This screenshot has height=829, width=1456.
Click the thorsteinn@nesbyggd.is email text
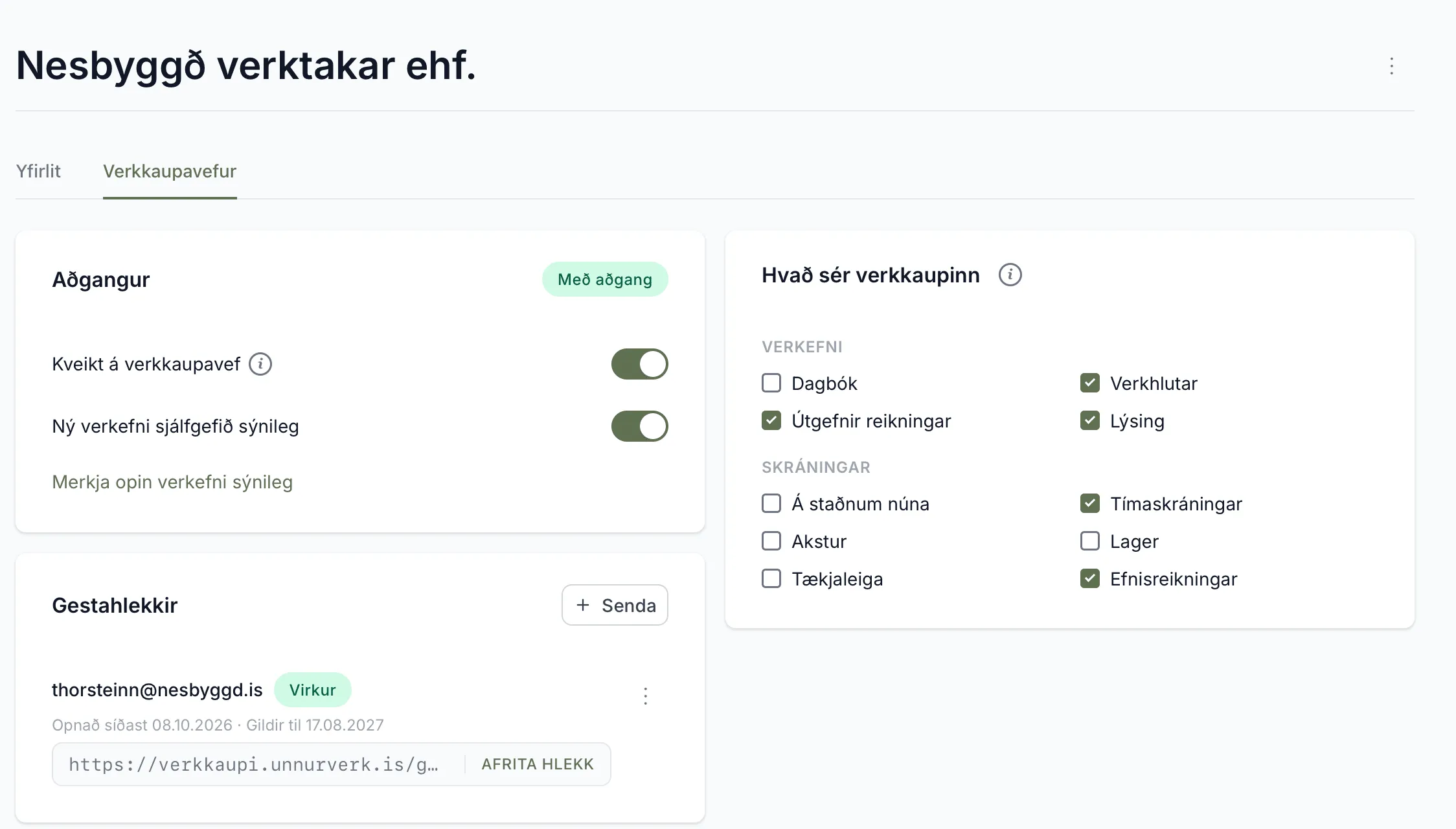click(157, 690)
